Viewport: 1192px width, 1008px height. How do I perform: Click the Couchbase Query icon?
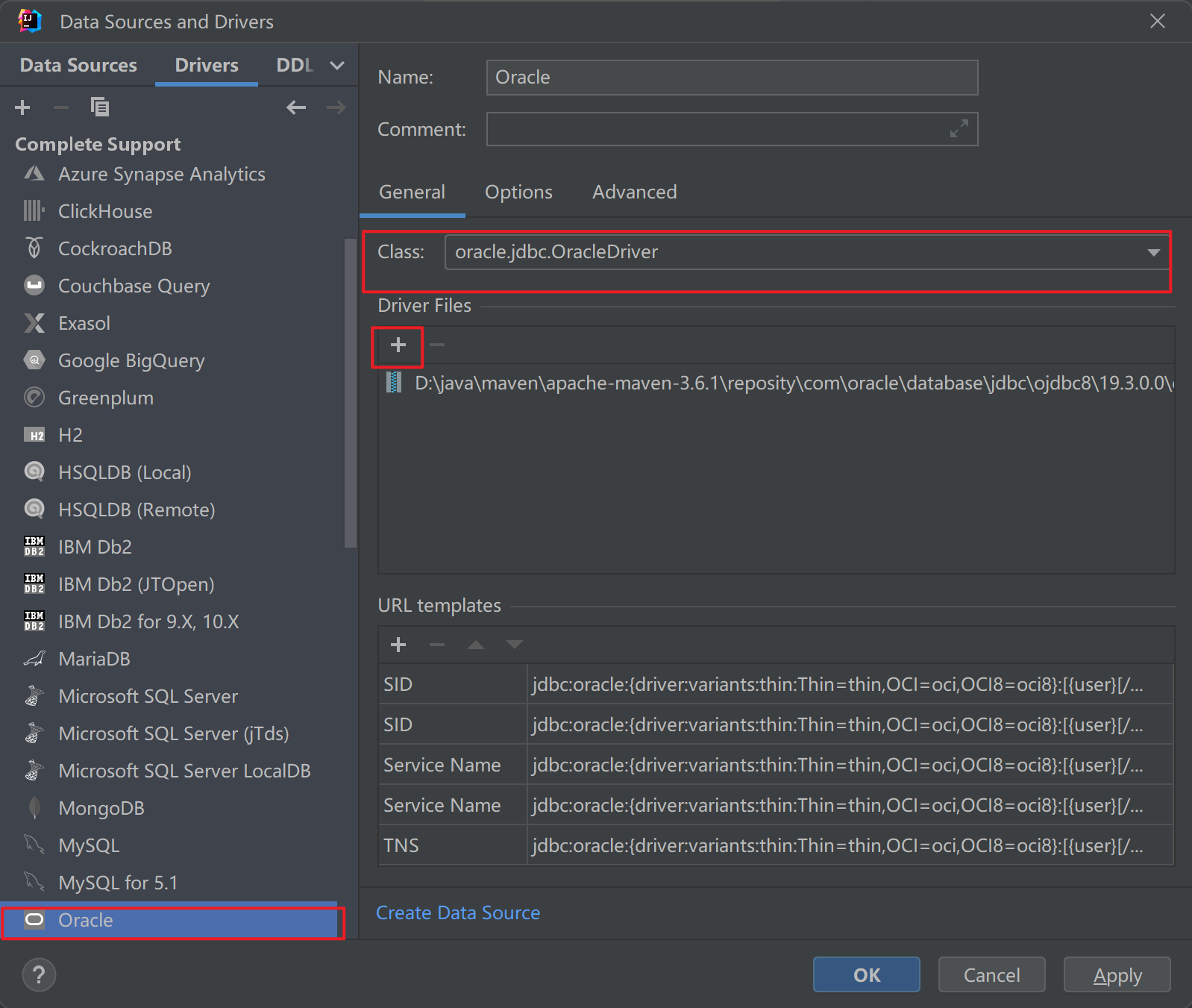[34, 286]
